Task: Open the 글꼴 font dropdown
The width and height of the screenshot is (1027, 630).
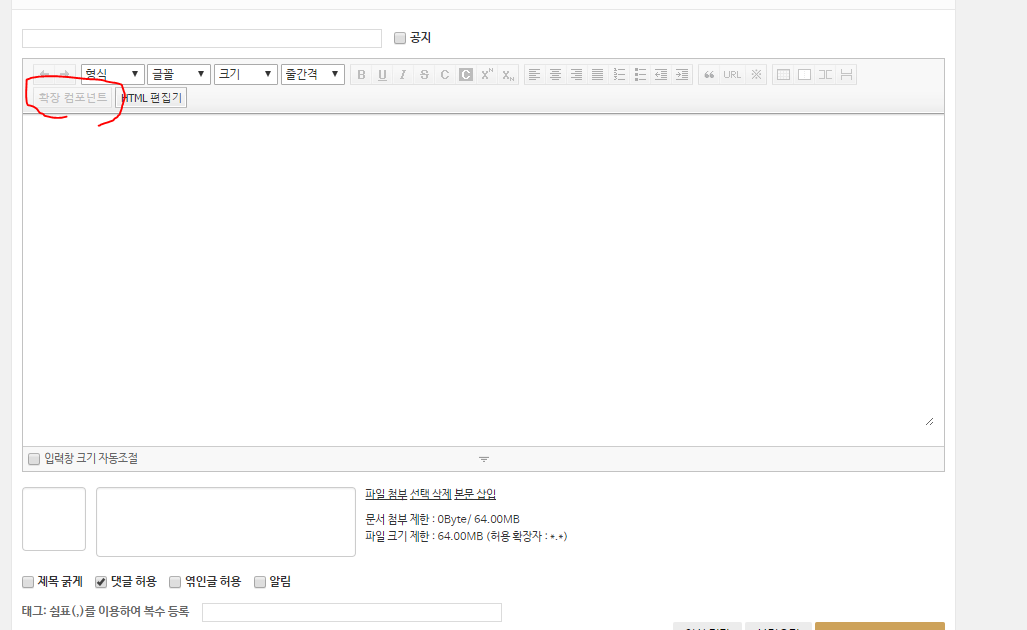Action: (x=178, y=73)
